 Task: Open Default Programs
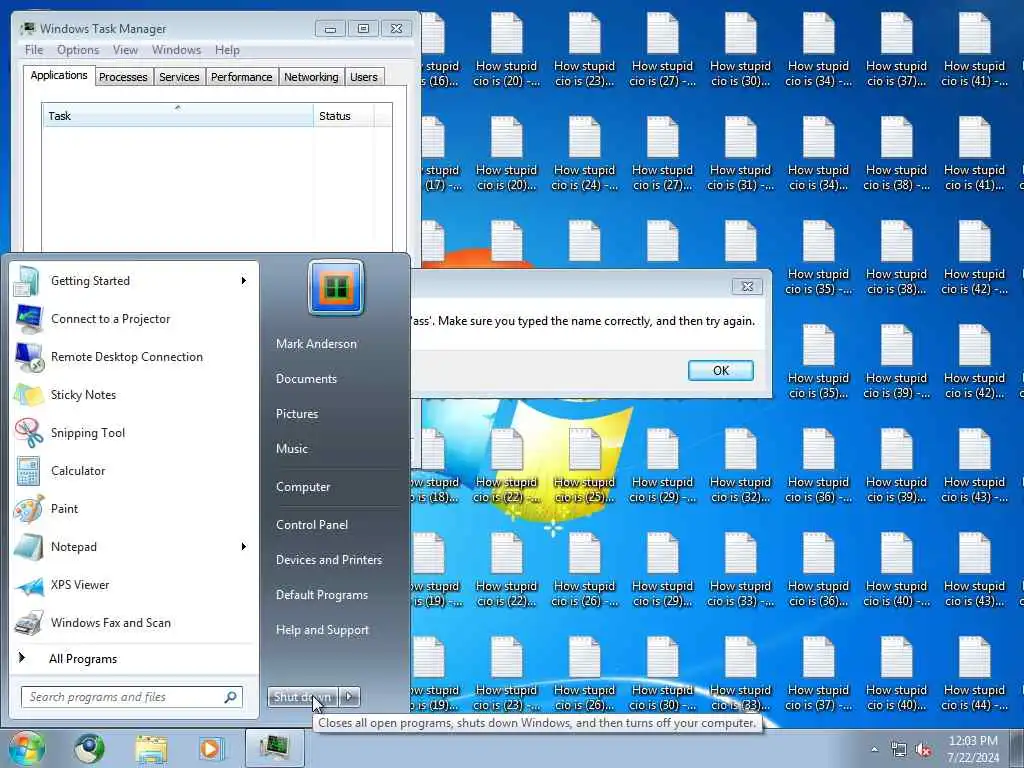322,595
